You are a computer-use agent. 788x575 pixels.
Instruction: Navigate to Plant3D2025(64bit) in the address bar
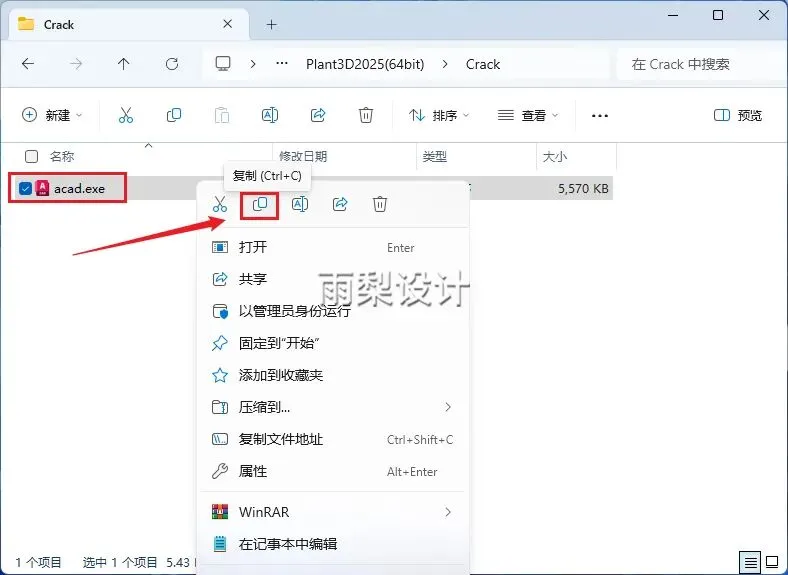(x=365, y=64)
